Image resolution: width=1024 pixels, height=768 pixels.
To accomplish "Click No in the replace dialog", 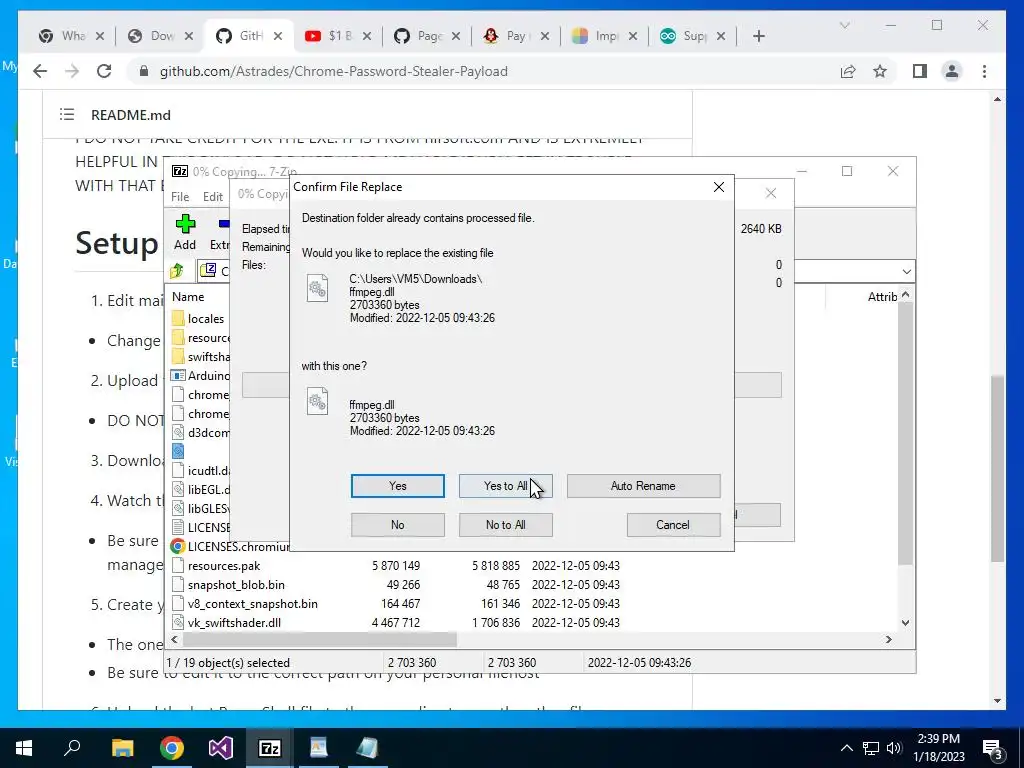I will [x=397, y=525].
